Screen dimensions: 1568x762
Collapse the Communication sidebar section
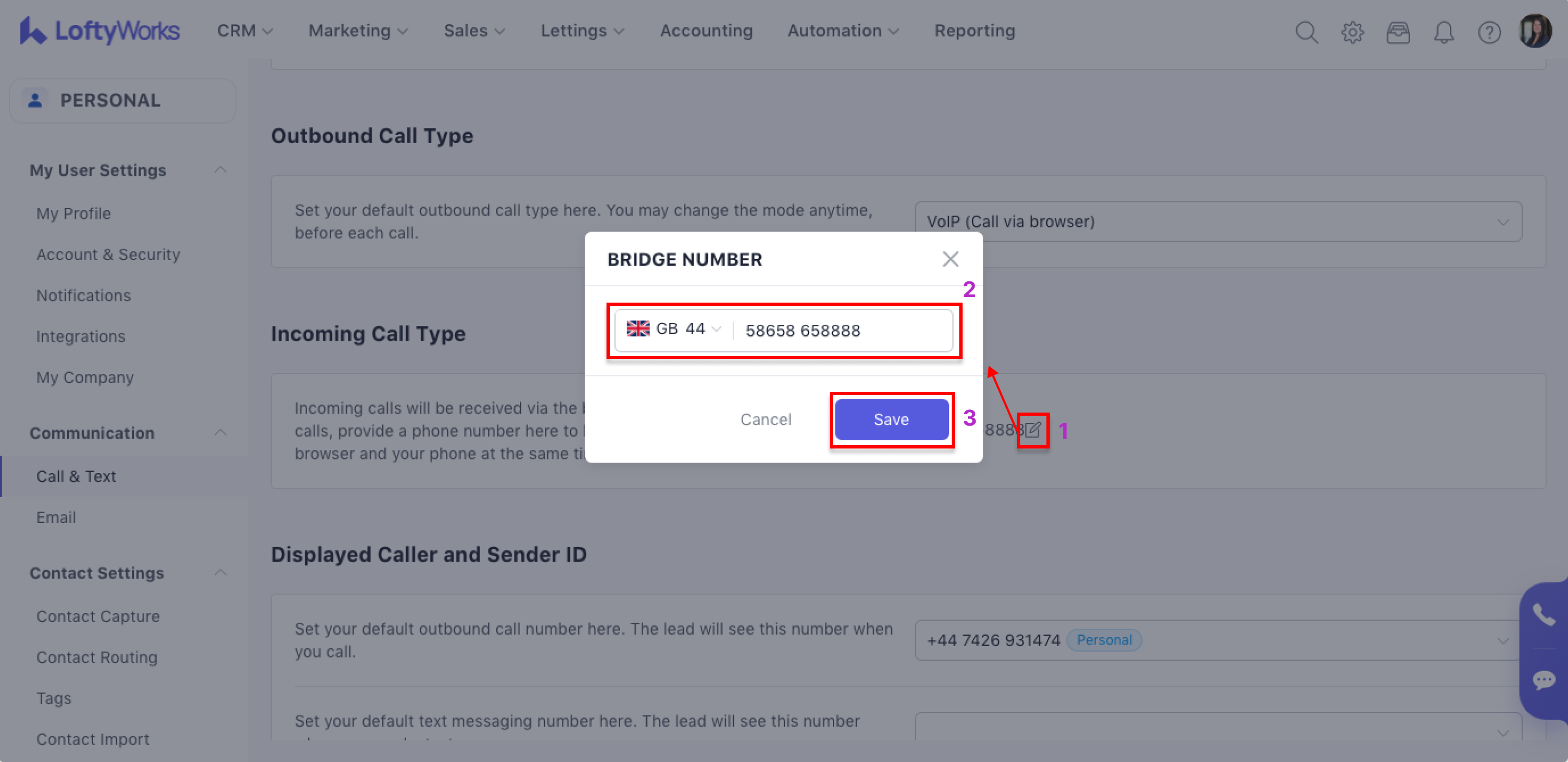pyautogui.click(x=221, y=433)
